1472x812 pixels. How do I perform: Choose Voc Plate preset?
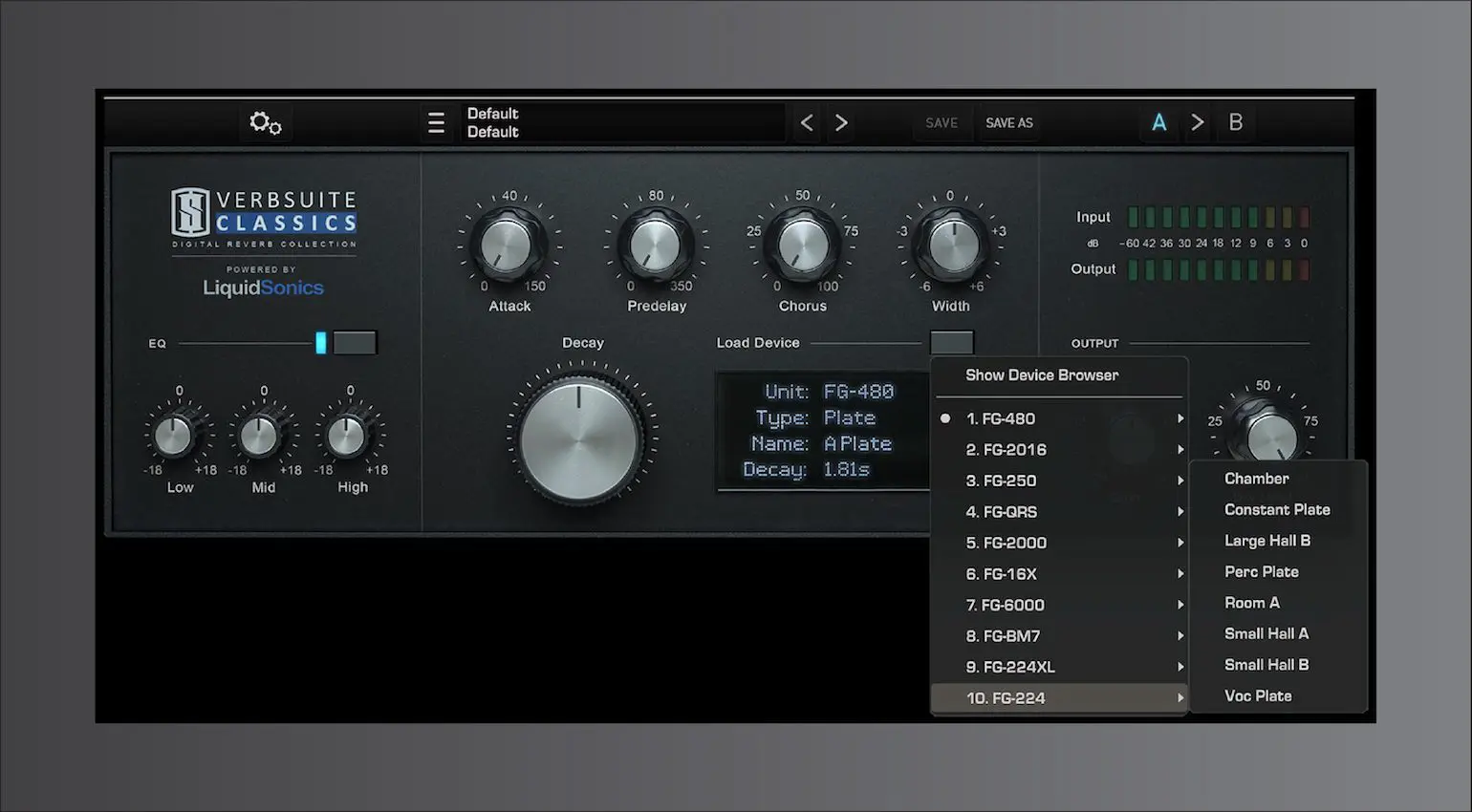pyautogui.click(x=1258, y=695)
